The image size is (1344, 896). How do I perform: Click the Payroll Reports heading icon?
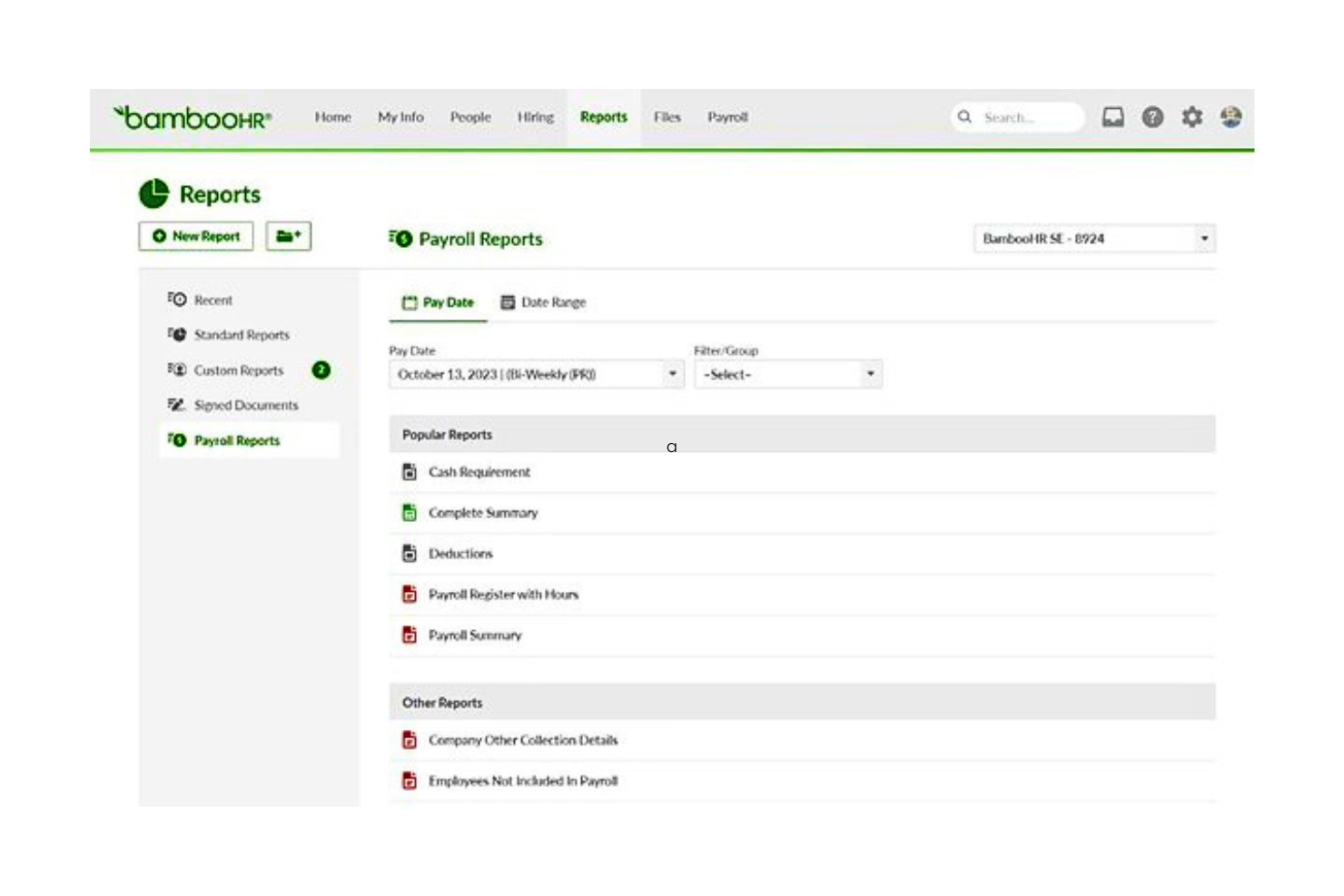[400, 239]
